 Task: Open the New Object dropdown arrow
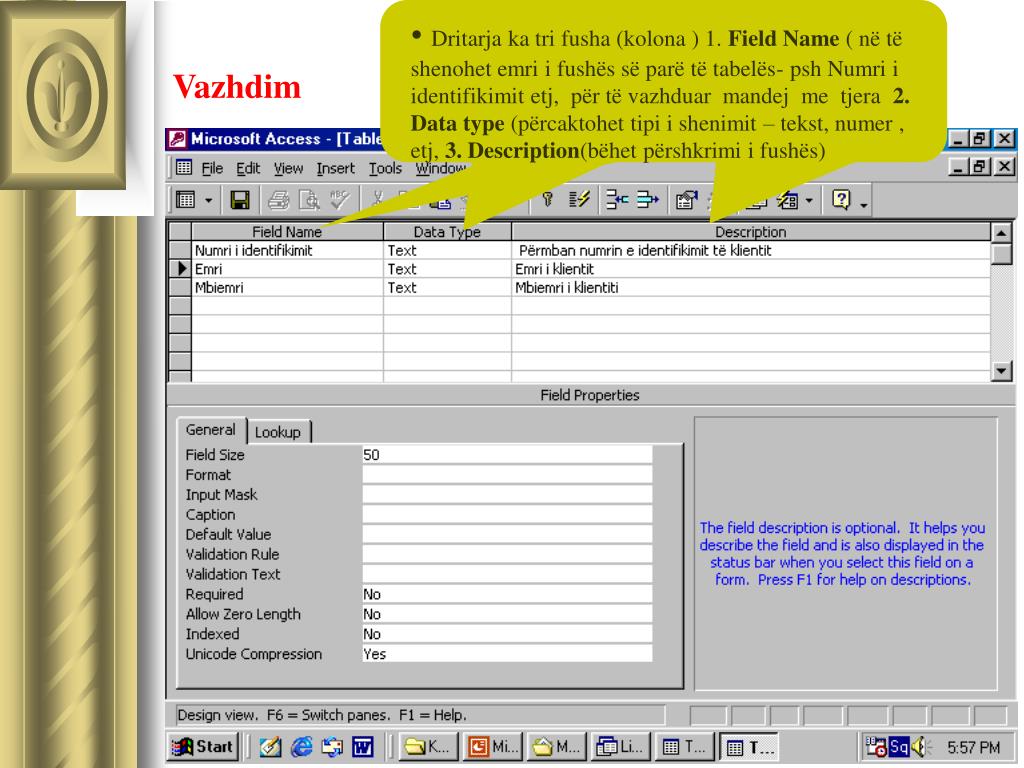(x=809, y=200)
